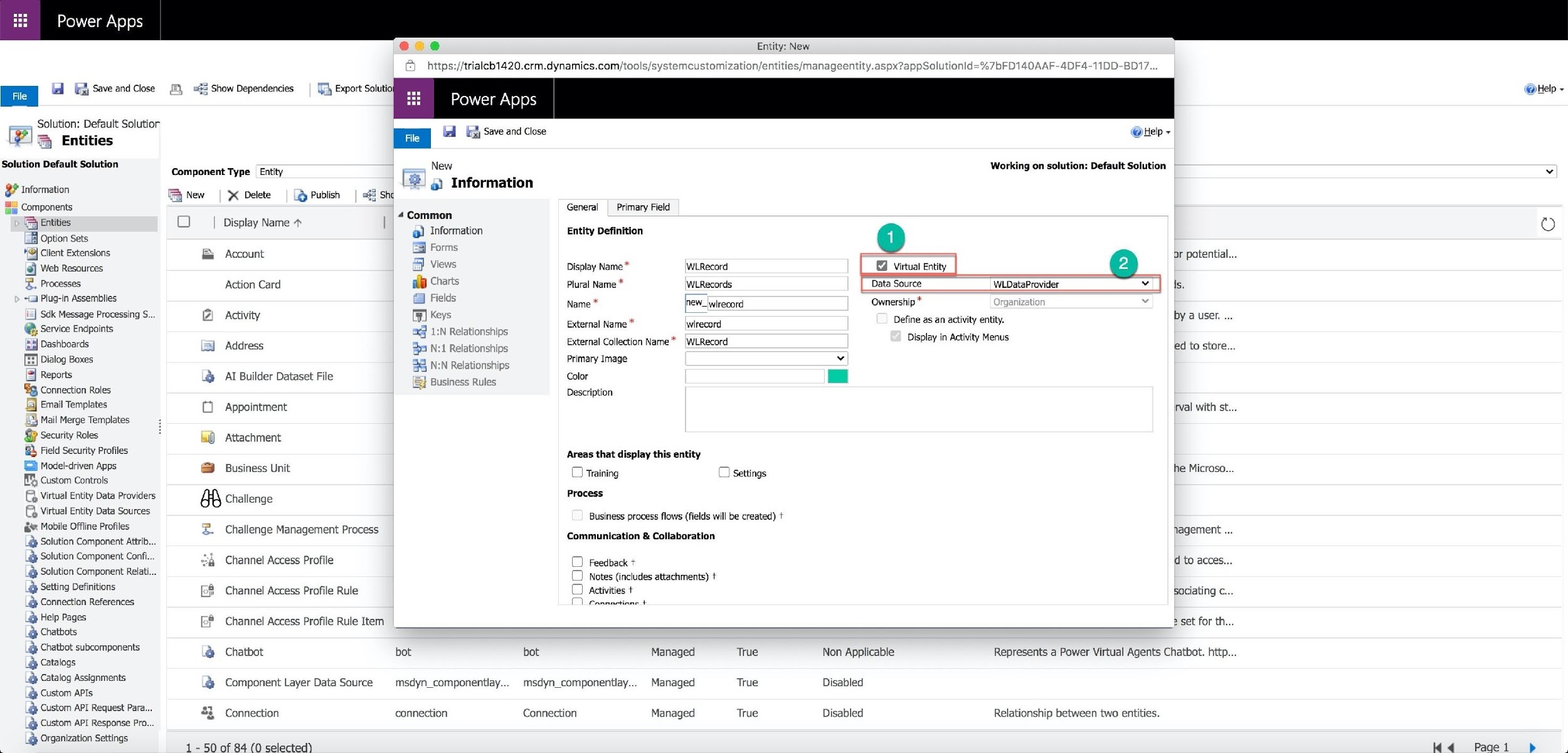Viewport: 1568px width, 753px height.
Task: Go to next page arrow in grid footer
Action: [x=1533, y=747]
